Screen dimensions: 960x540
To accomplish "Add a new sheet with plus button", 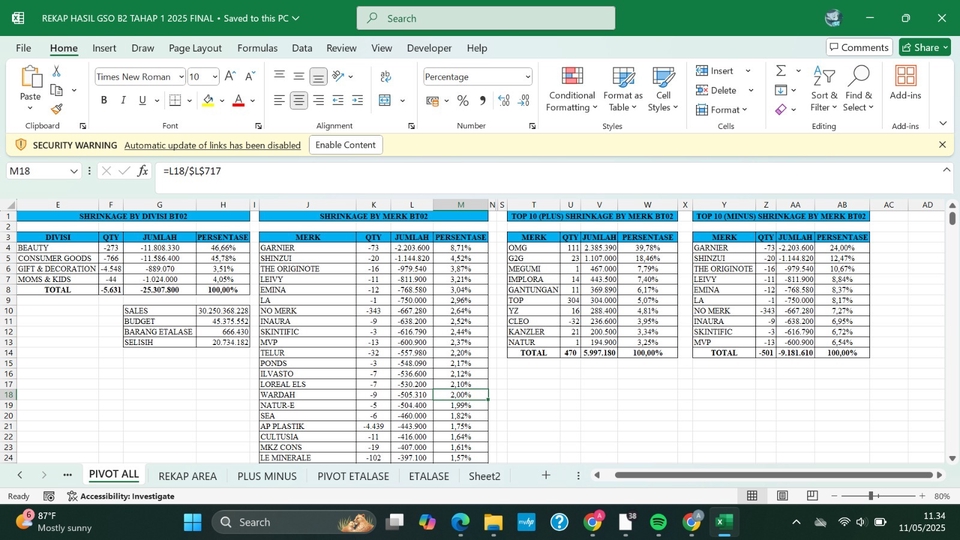I will pos(546,475).
